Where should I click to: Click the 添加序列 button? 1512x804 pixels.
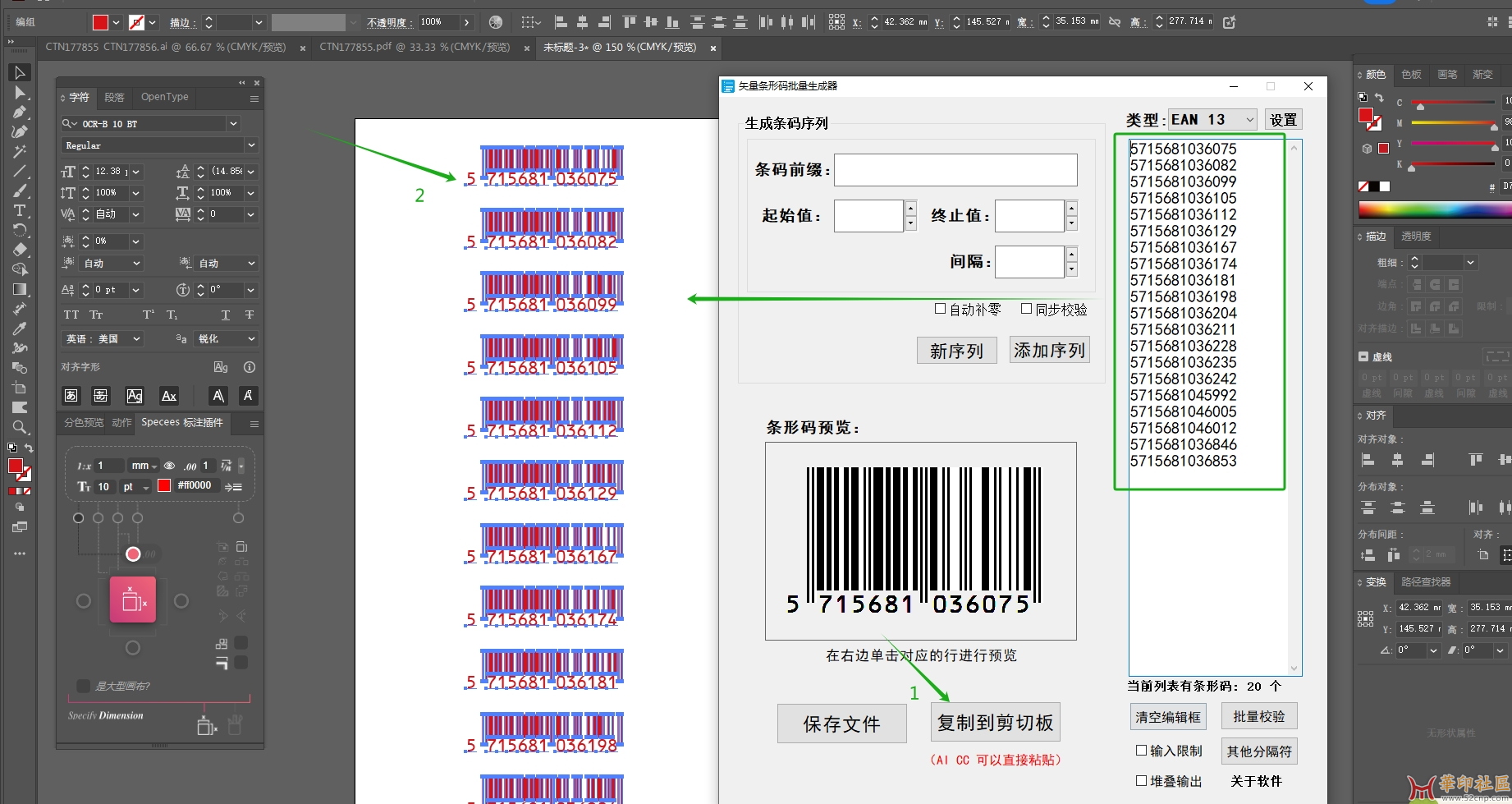click(1049, 350)
